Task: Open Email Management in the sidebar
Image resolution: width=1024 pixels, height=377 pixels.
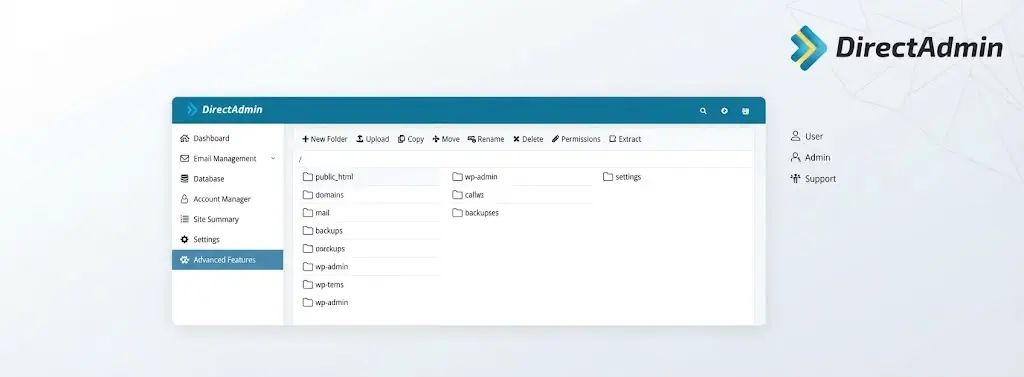Action: point(227,159)
